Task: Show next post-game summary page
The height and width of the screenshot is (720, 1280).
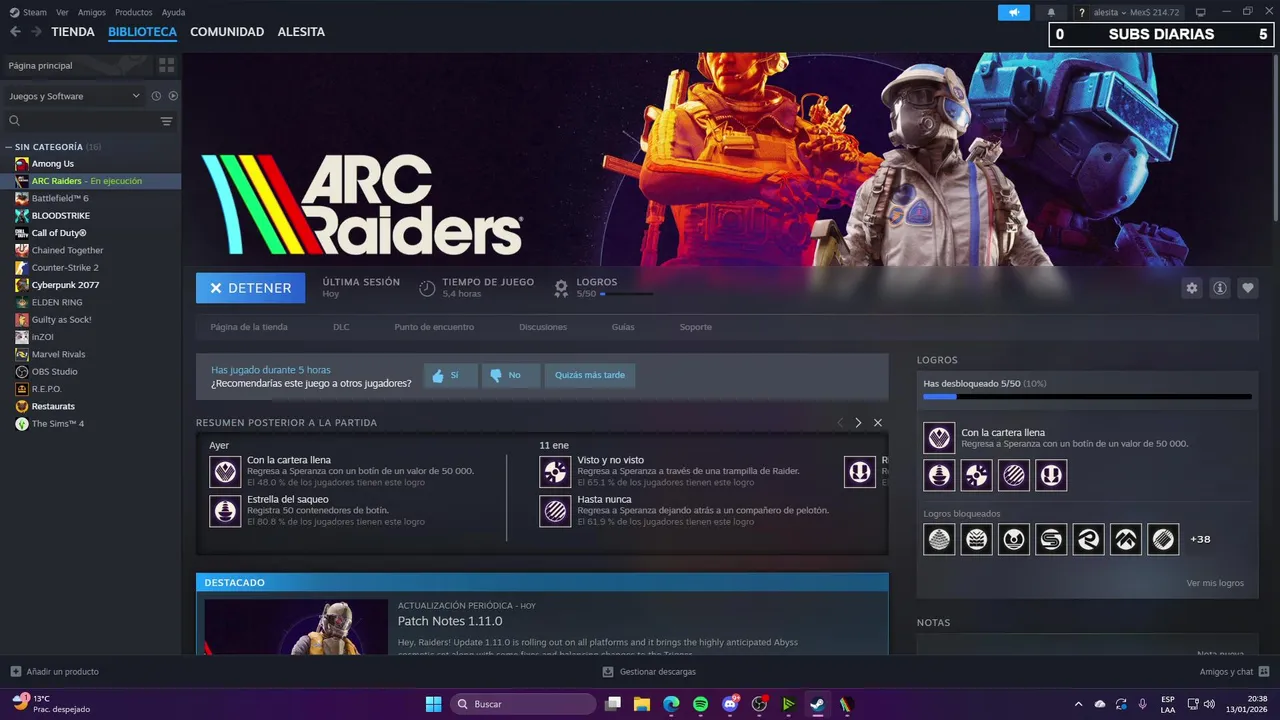Action: tap(858, 423)
